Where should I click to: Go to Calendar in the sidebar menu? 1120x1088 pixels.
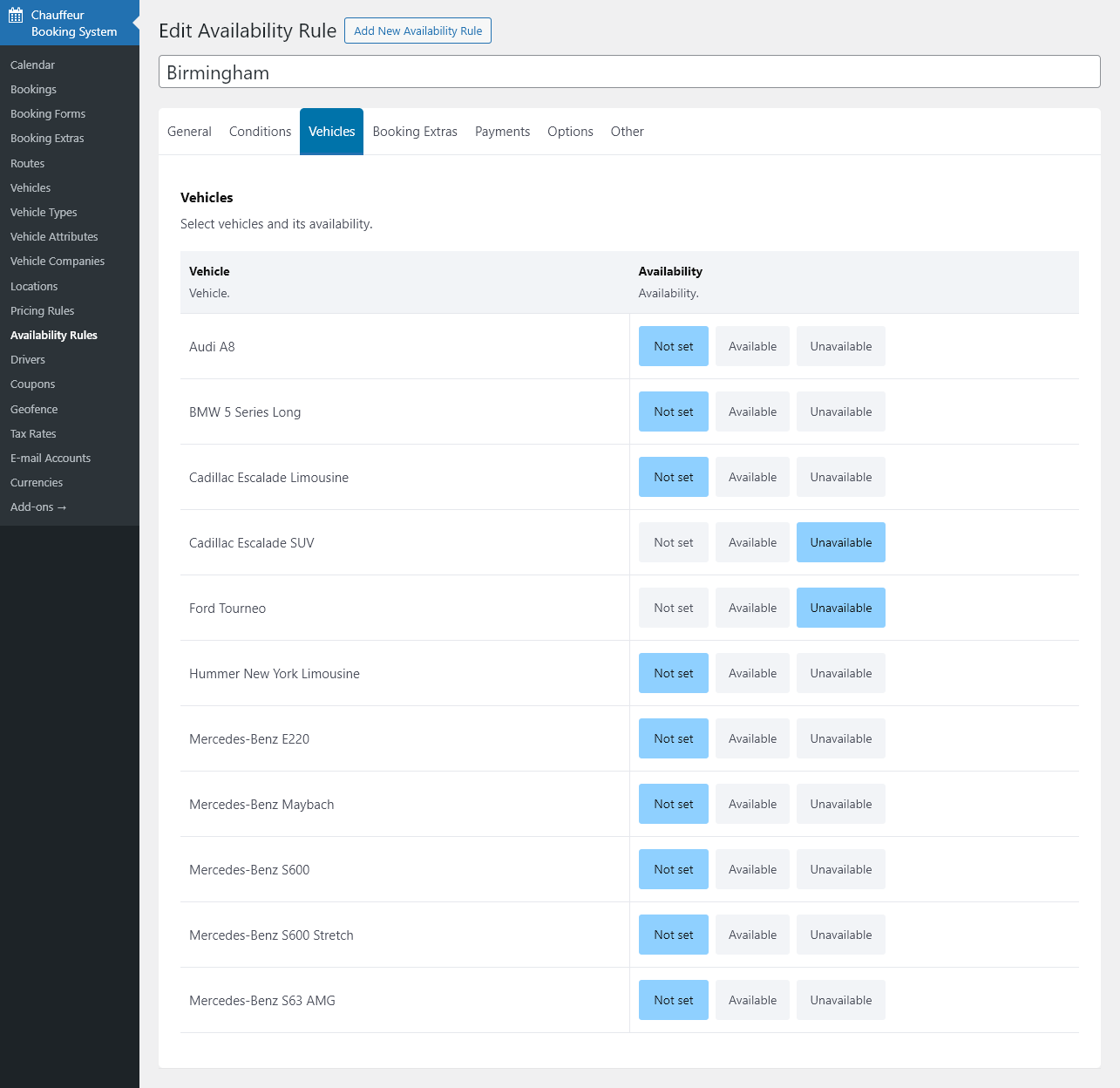32,65
